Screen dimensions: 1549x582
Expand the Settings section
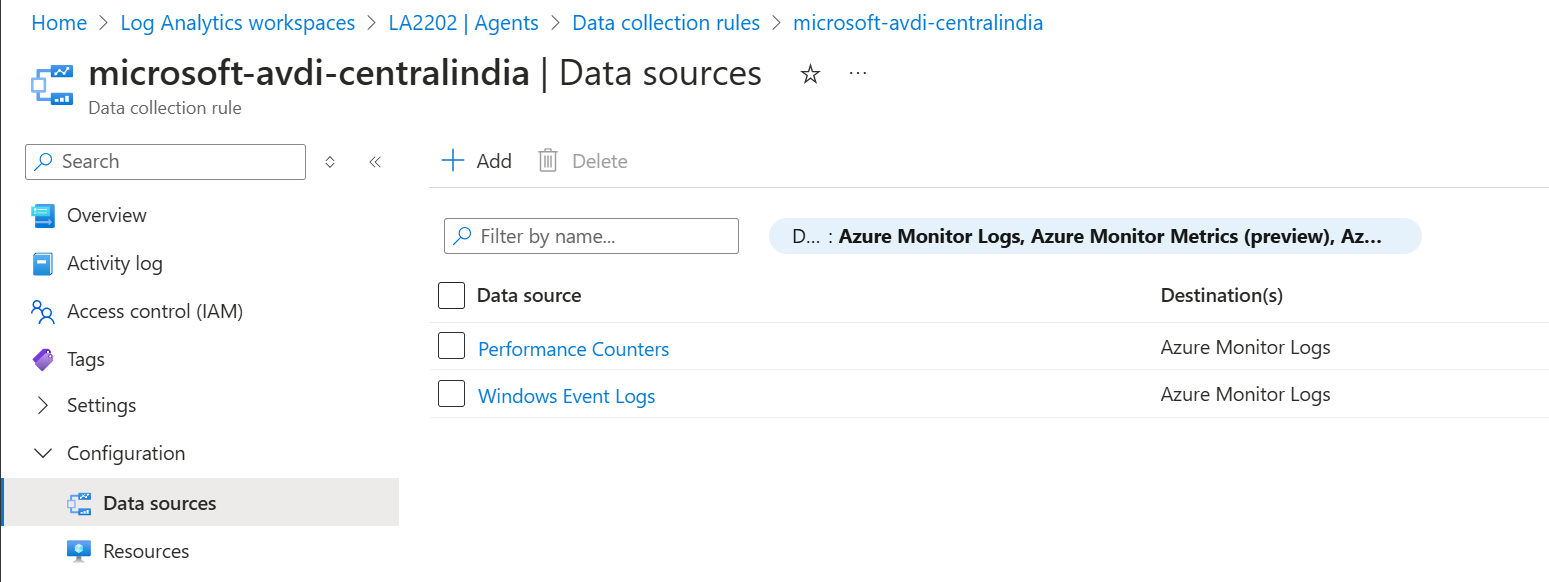tap(43, 405)
